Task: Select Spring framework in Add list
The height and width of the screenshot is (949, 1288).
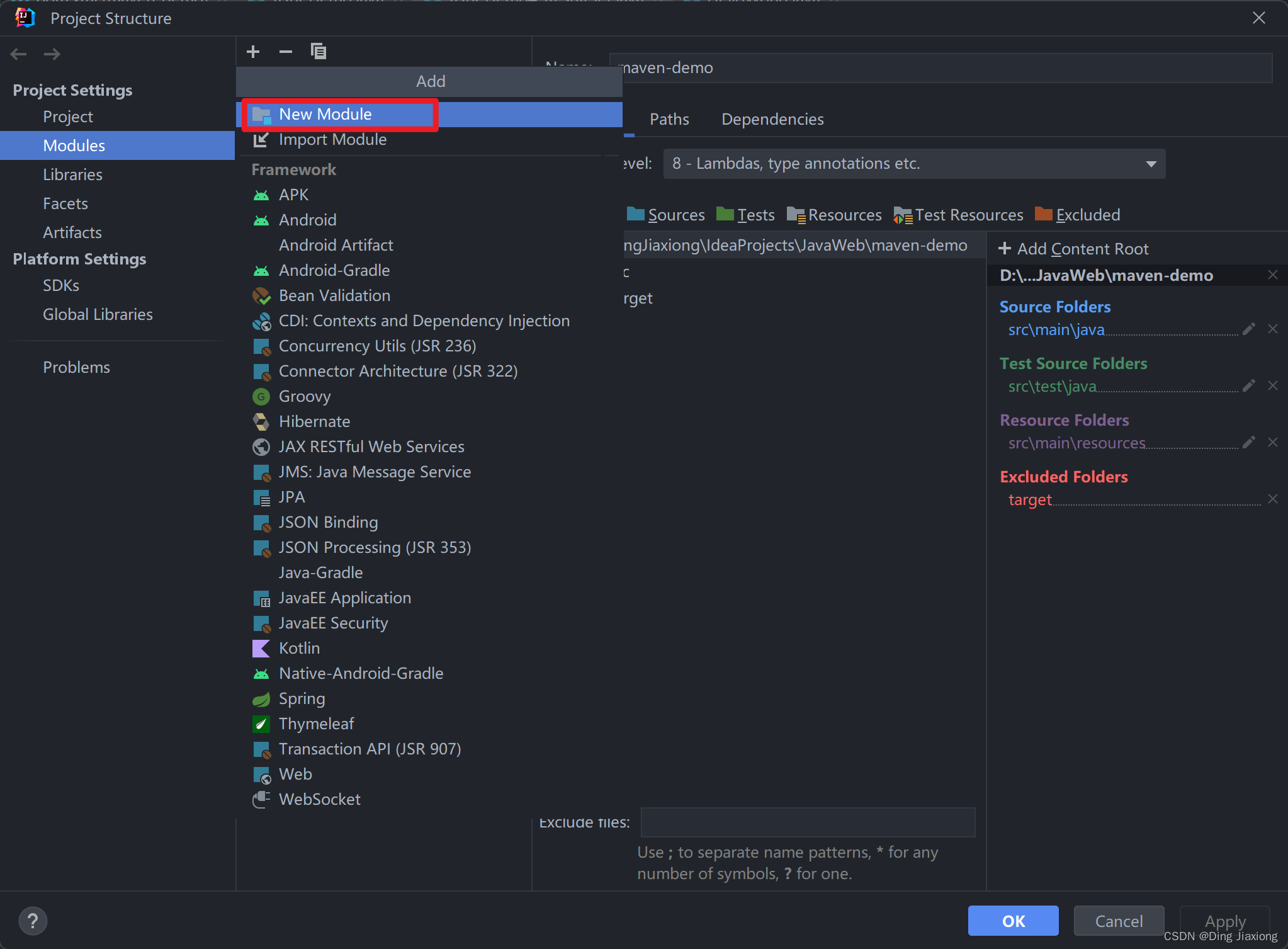Action: (302, 698)
